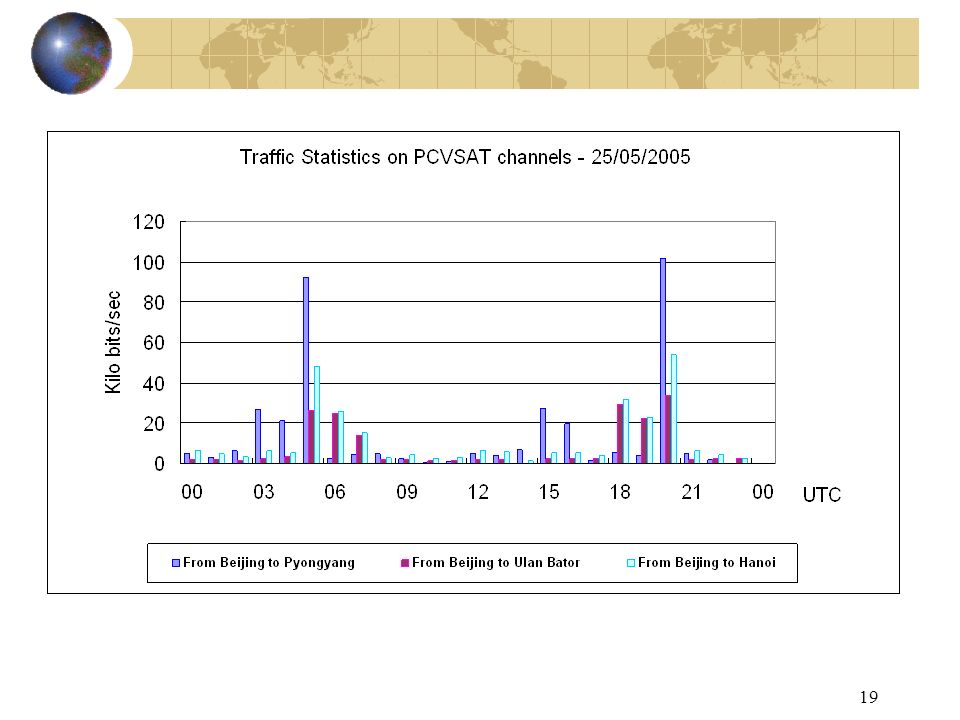This screenshot has width=960, height=720.
Task: Click the Pyongyang bar peaking near 92
Action: (x=306, y=370)
